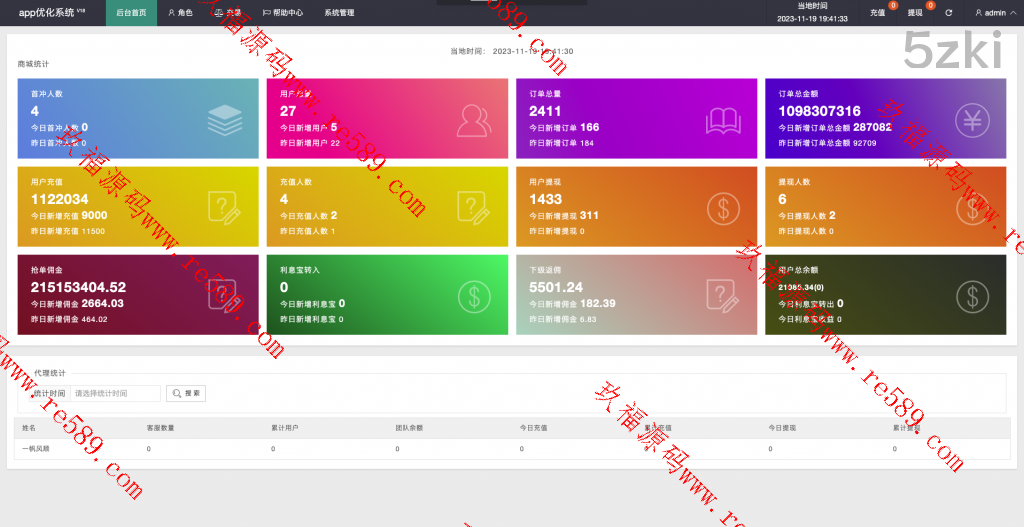Click the stacked layers icon on 首冲人数 card
The width and height of the screenshot is (1024, 527).
(x=225, y=120)
